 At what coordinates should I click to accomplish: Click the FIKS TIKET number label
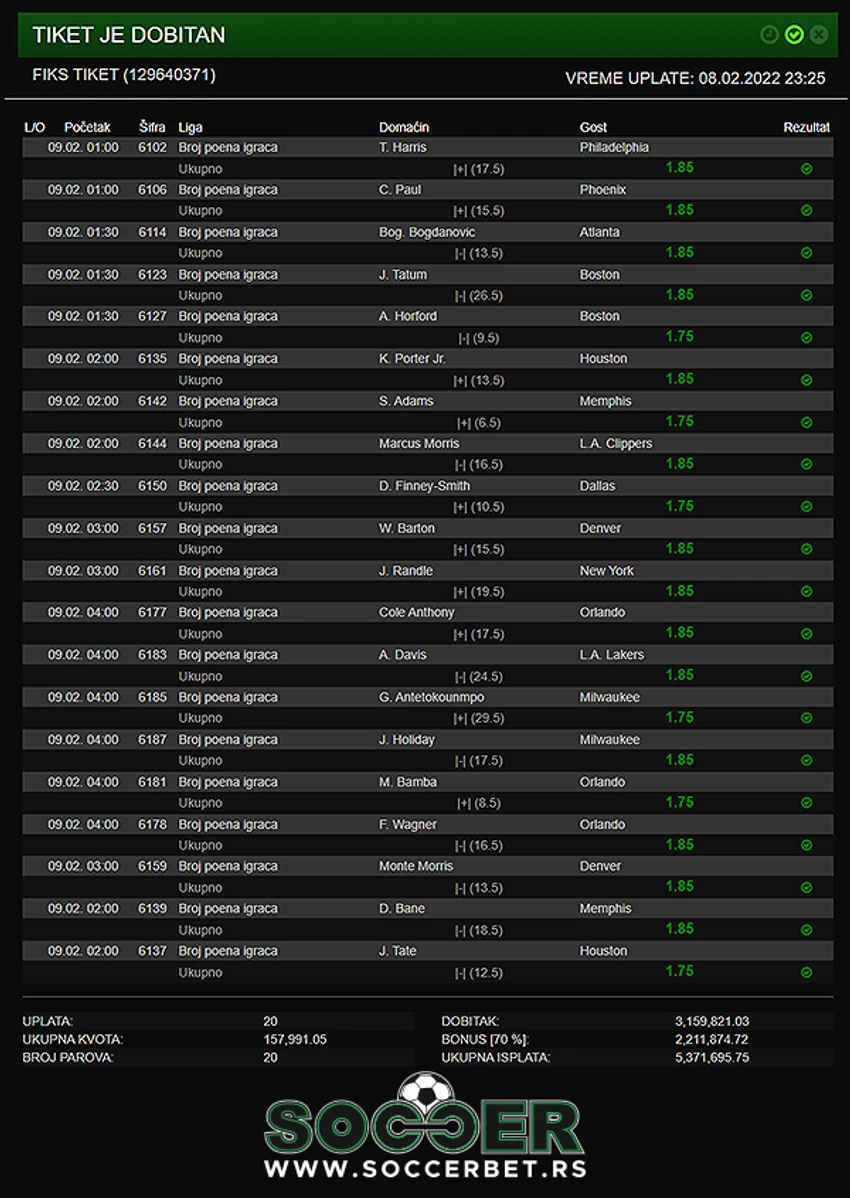pyautogui.click(x=124, y=75)
